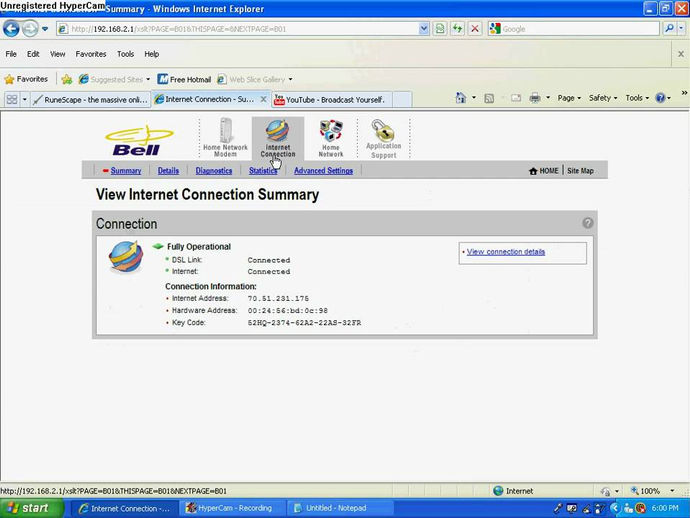This screenshot has height=518, width=690.
Task: Switch to the RuneScape tab
Action: [x=91, y=99]
